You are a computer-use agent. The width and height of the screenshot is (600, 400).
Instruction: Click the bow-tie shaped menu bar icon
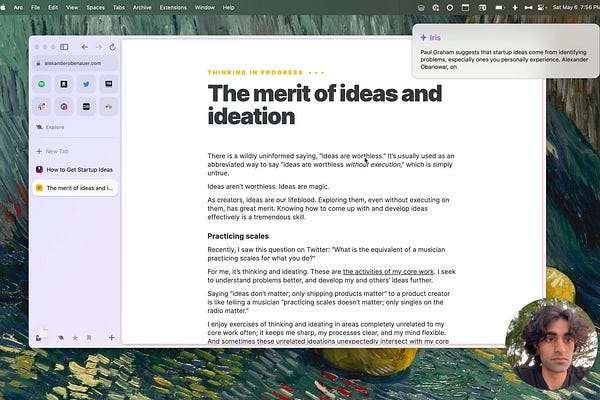point(528,7)
